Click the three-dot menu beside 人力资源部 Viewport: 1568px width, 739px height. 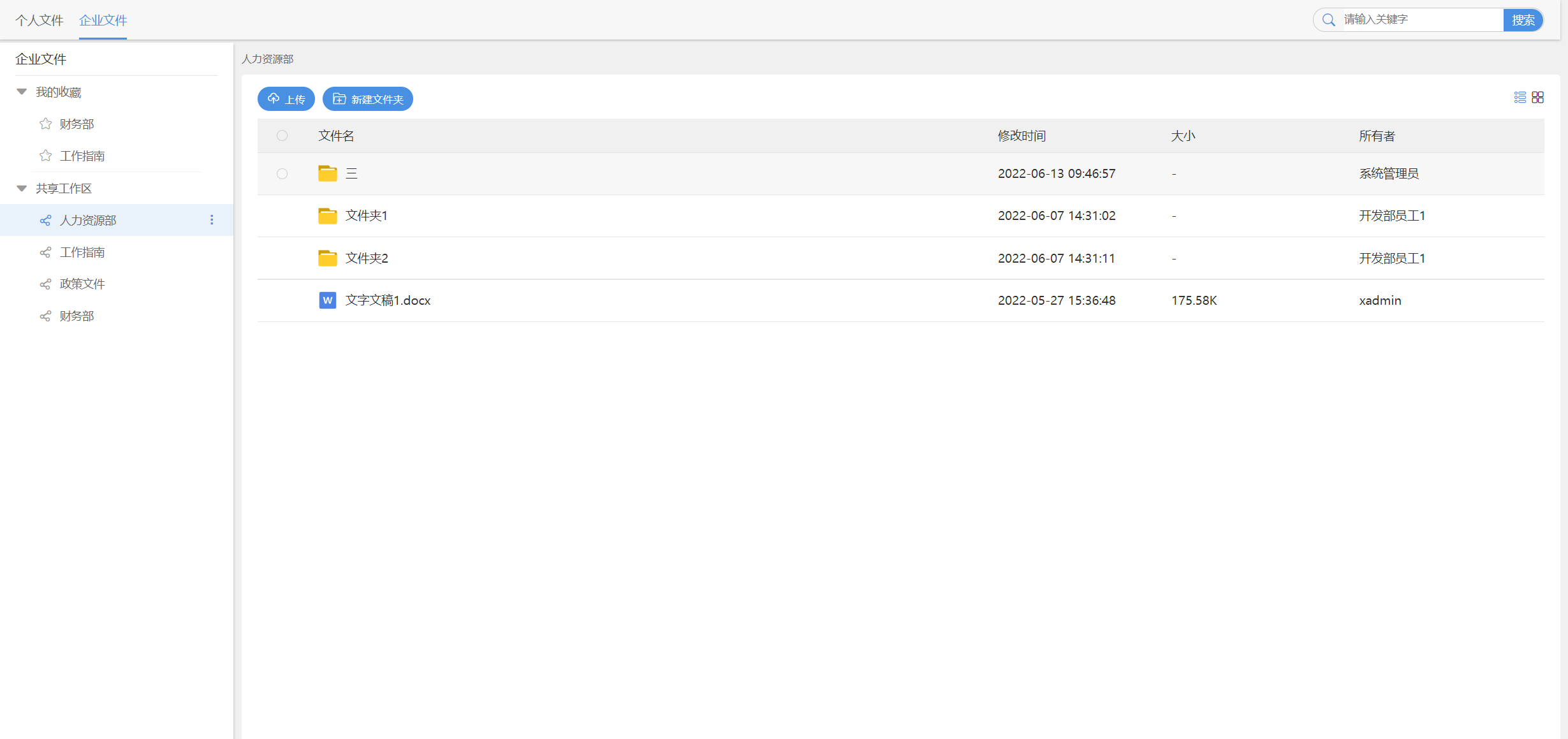[212, 220]
